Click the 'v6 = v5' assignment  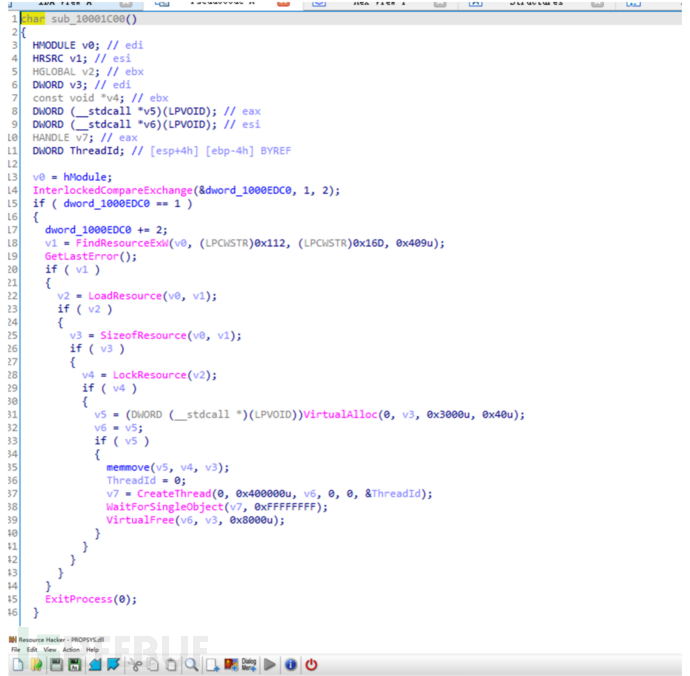(x=118, y=428)
